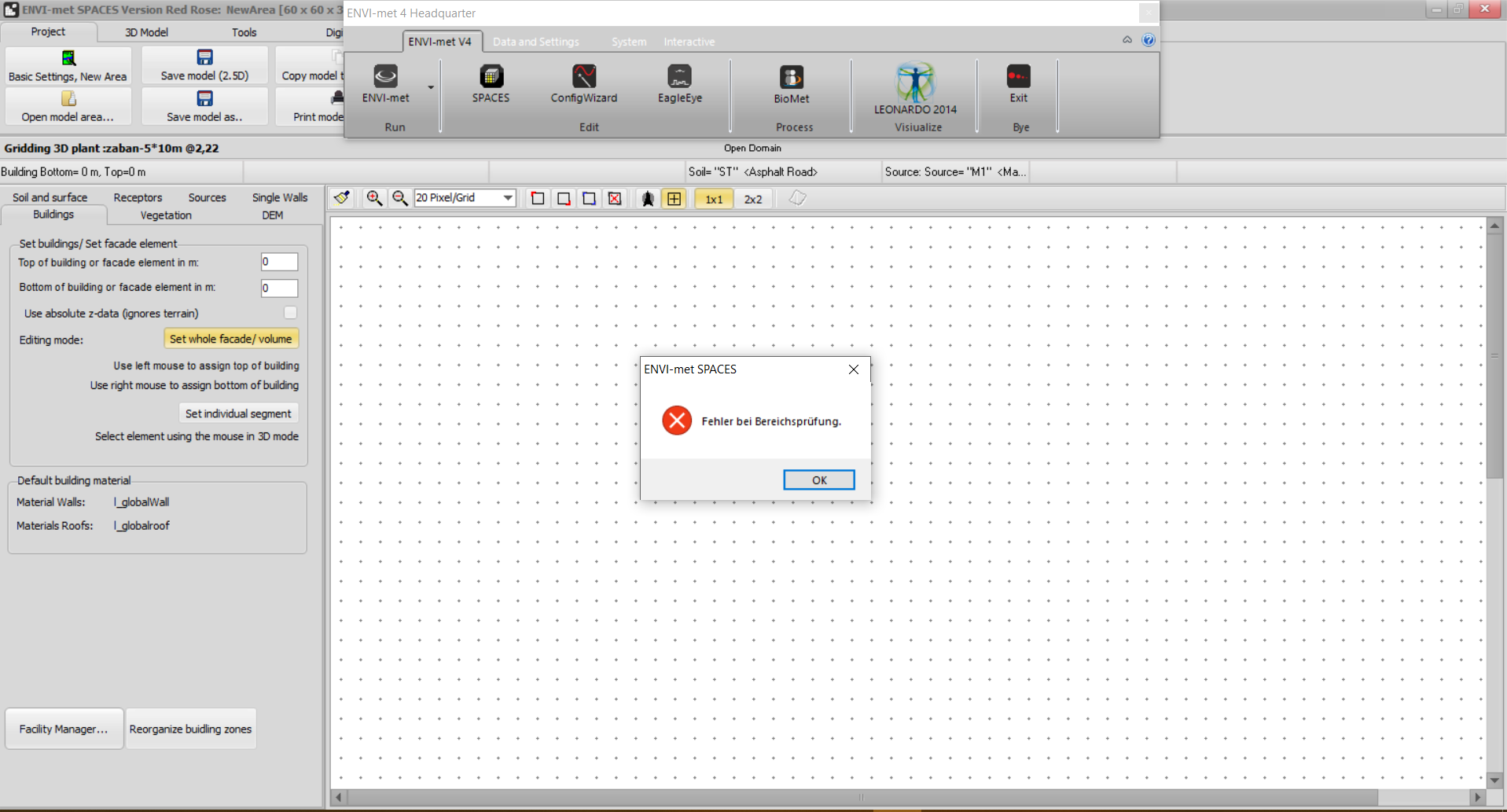Launch ENVI-met run icon in Headquarter
1507x812 pixels.
385,84
